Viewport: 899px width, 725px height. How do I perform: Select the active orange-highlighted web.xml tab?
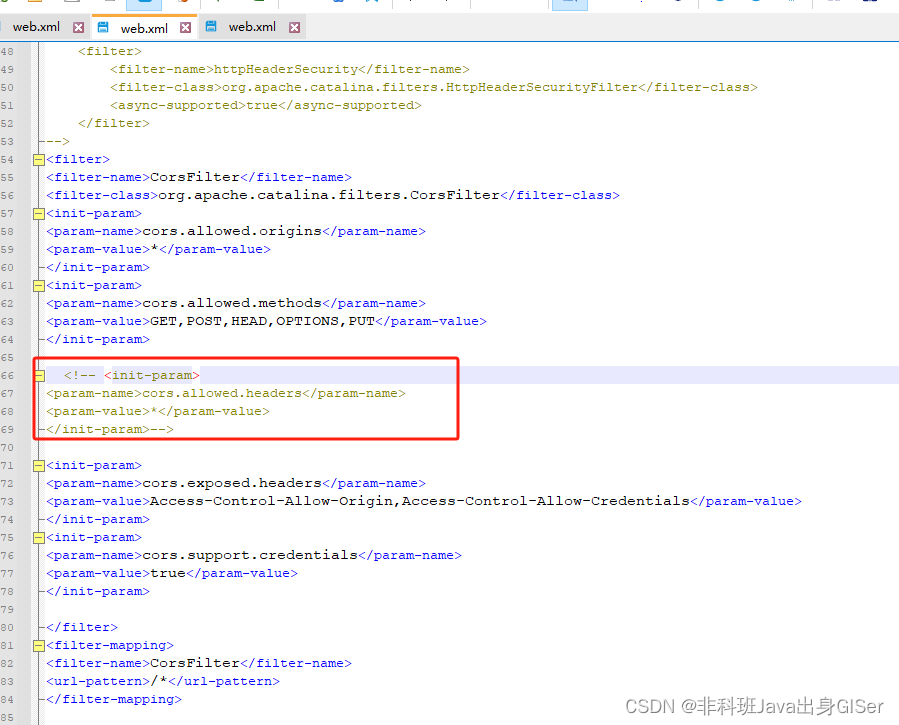pyautogui.click(x=144, y=28)
